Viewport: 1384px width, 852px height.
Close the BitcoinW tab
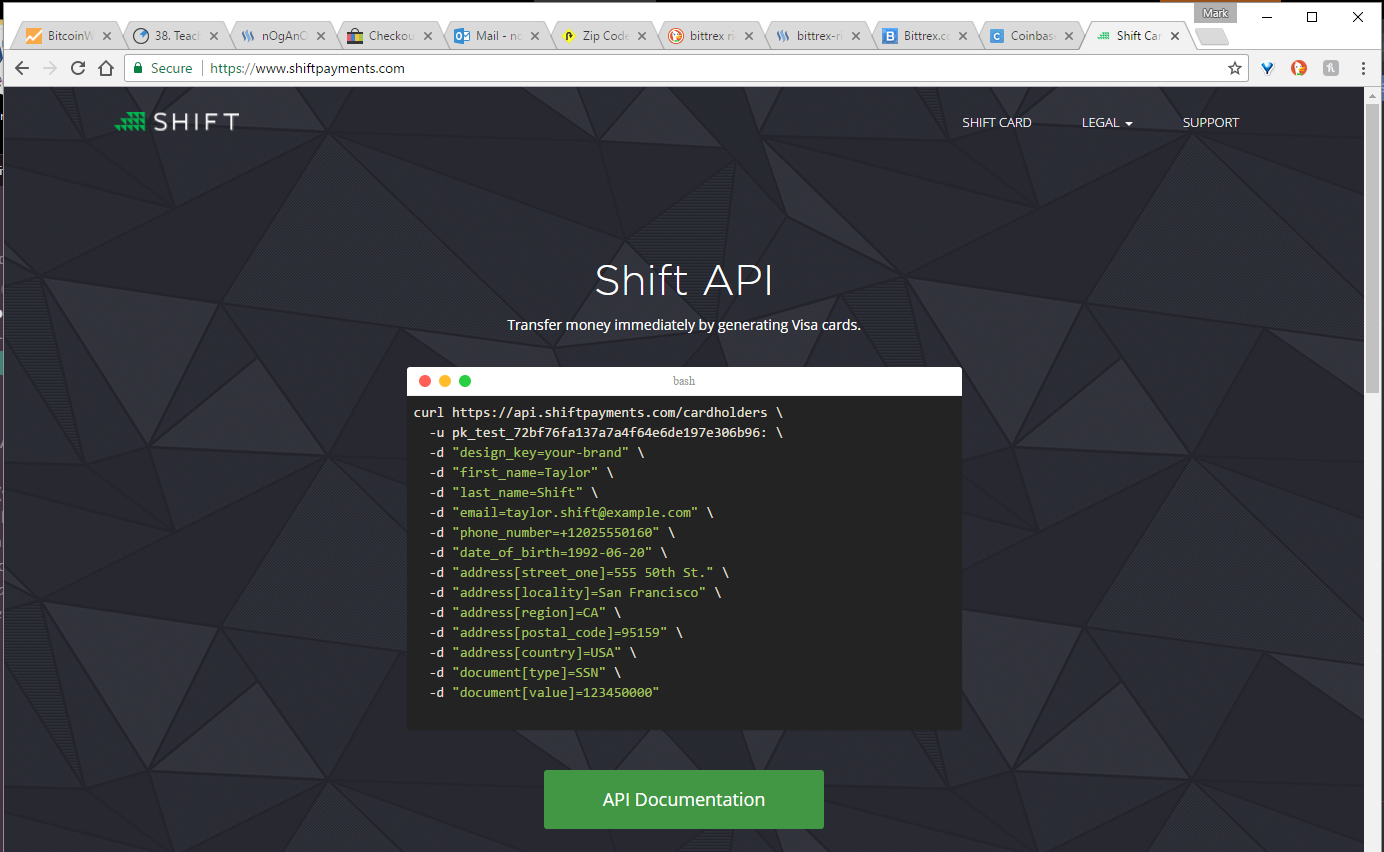click(107, 36)
